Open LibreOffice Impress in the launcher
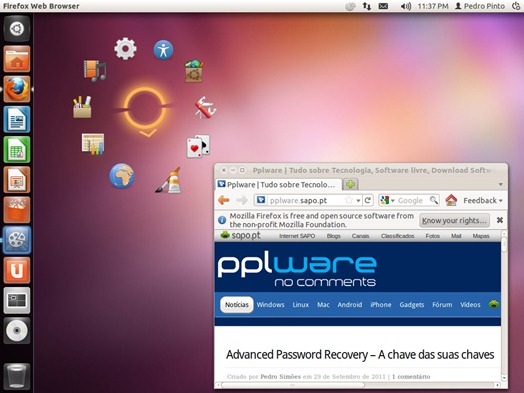 [17, 180]
